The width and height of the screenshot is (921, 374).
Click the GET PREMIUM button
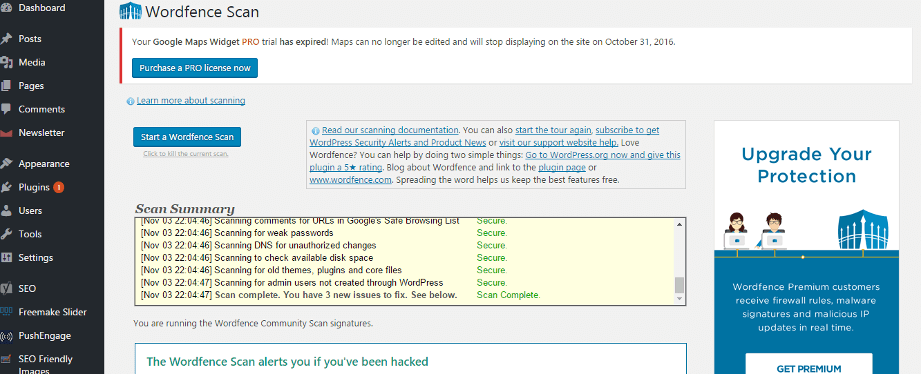pos(809,367)
